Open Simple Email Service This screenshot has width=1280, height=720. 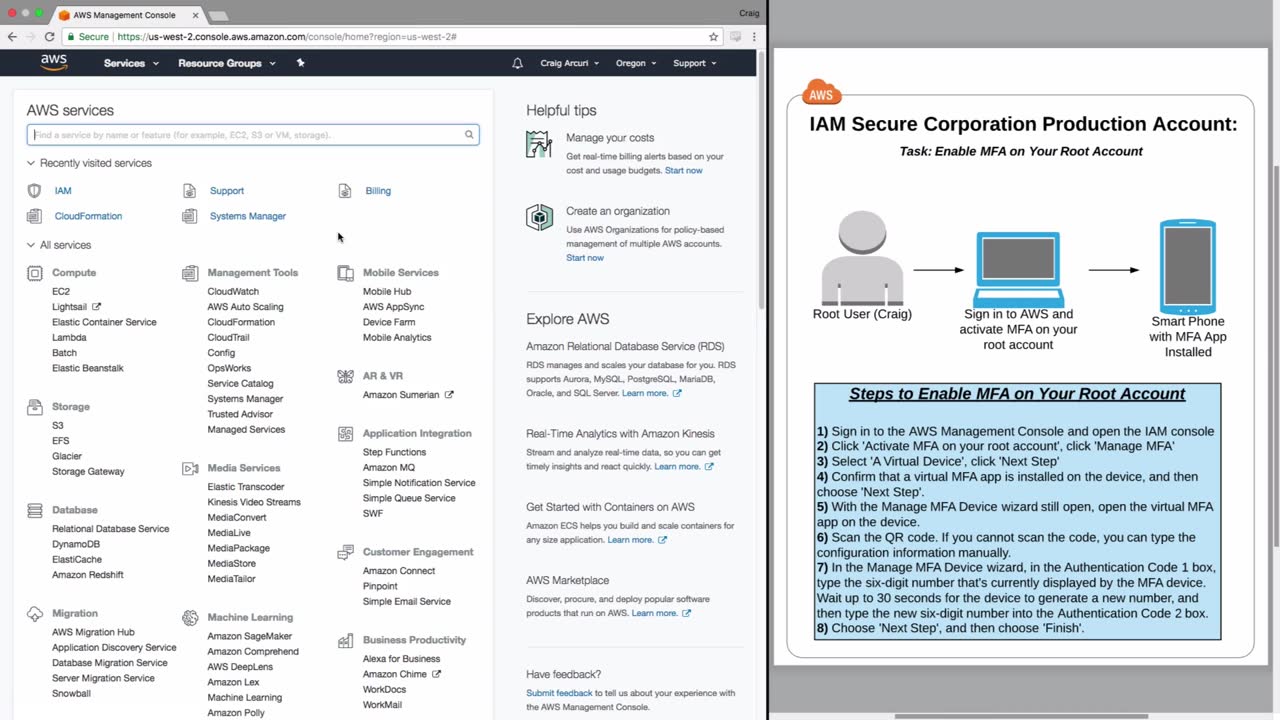(x=407, y=602)
